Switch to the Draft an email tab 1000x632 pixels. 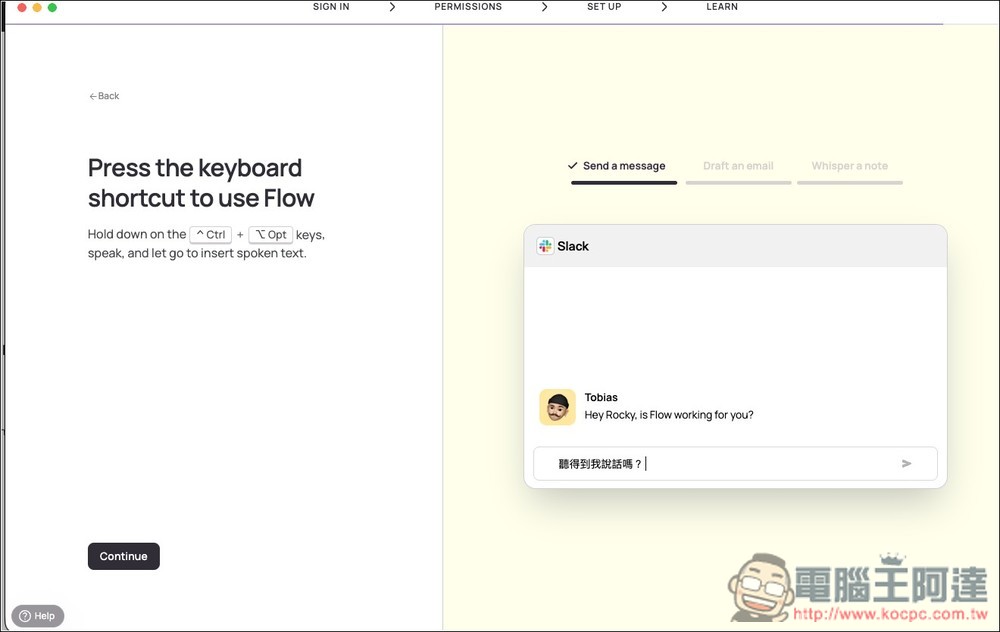[x=738, y=166]
